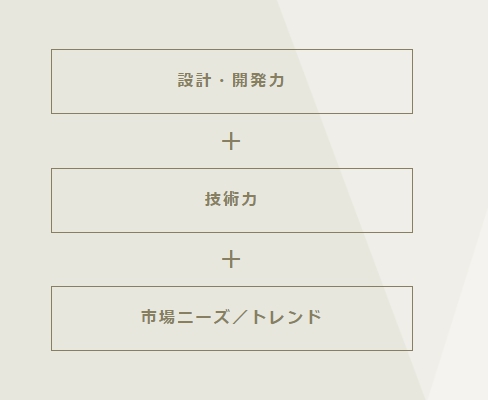The image size is (488, 400).
Task: Click empty right area inside 技術力 box
Action: 335,200
